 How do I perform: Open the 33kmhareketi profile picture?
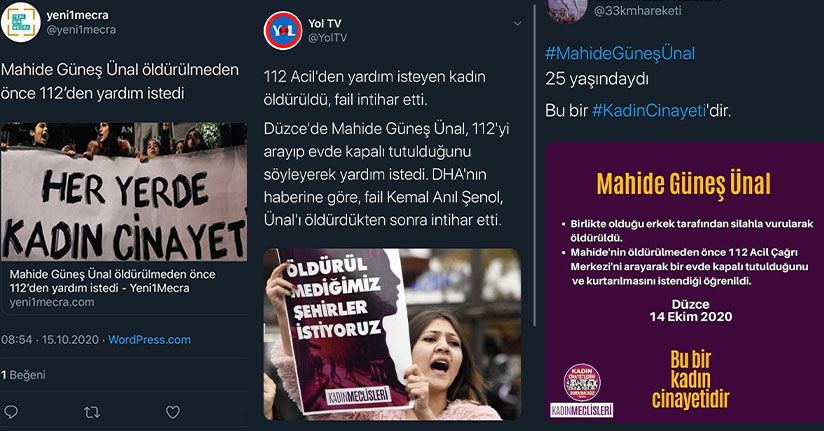567,10
